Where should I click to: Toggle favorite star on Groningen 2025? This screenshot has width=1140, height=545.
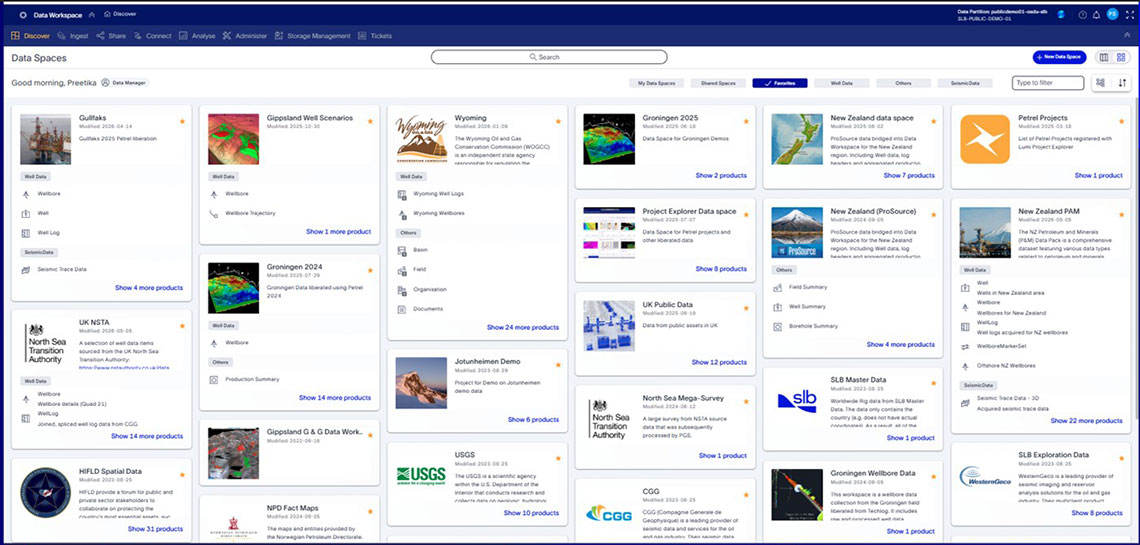746,121
